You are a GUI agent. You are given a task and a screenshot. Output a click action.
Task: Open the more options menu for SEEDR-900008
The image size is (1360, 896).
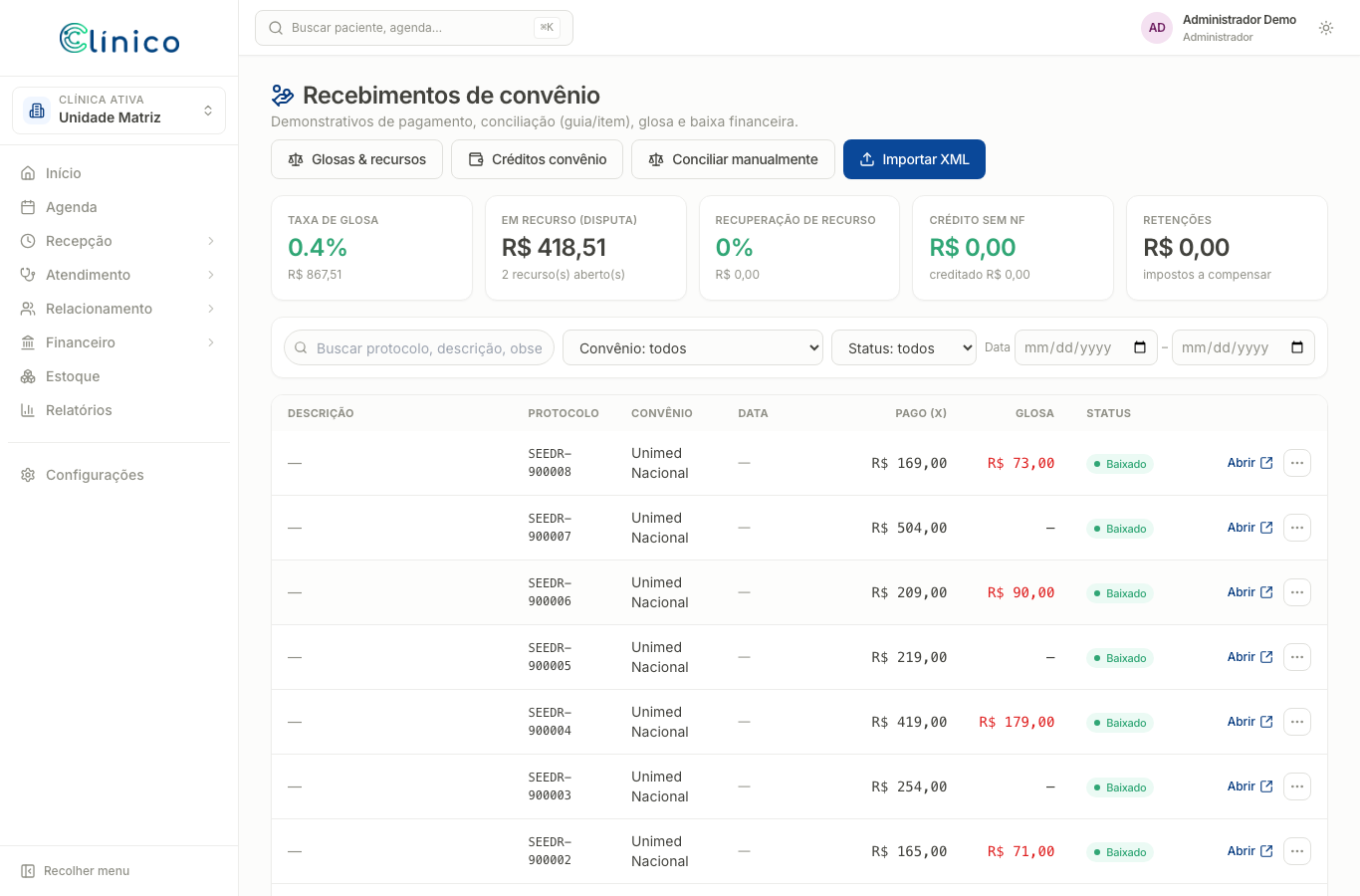coord(1297,463)
